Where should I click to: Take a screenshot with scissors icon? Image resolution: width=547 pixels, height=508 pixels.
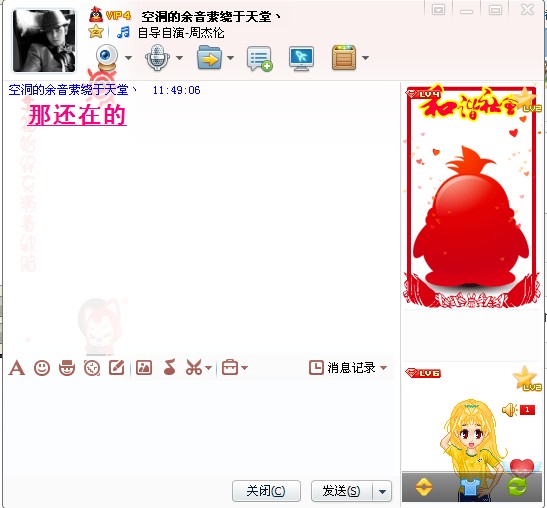coord(194,367)
